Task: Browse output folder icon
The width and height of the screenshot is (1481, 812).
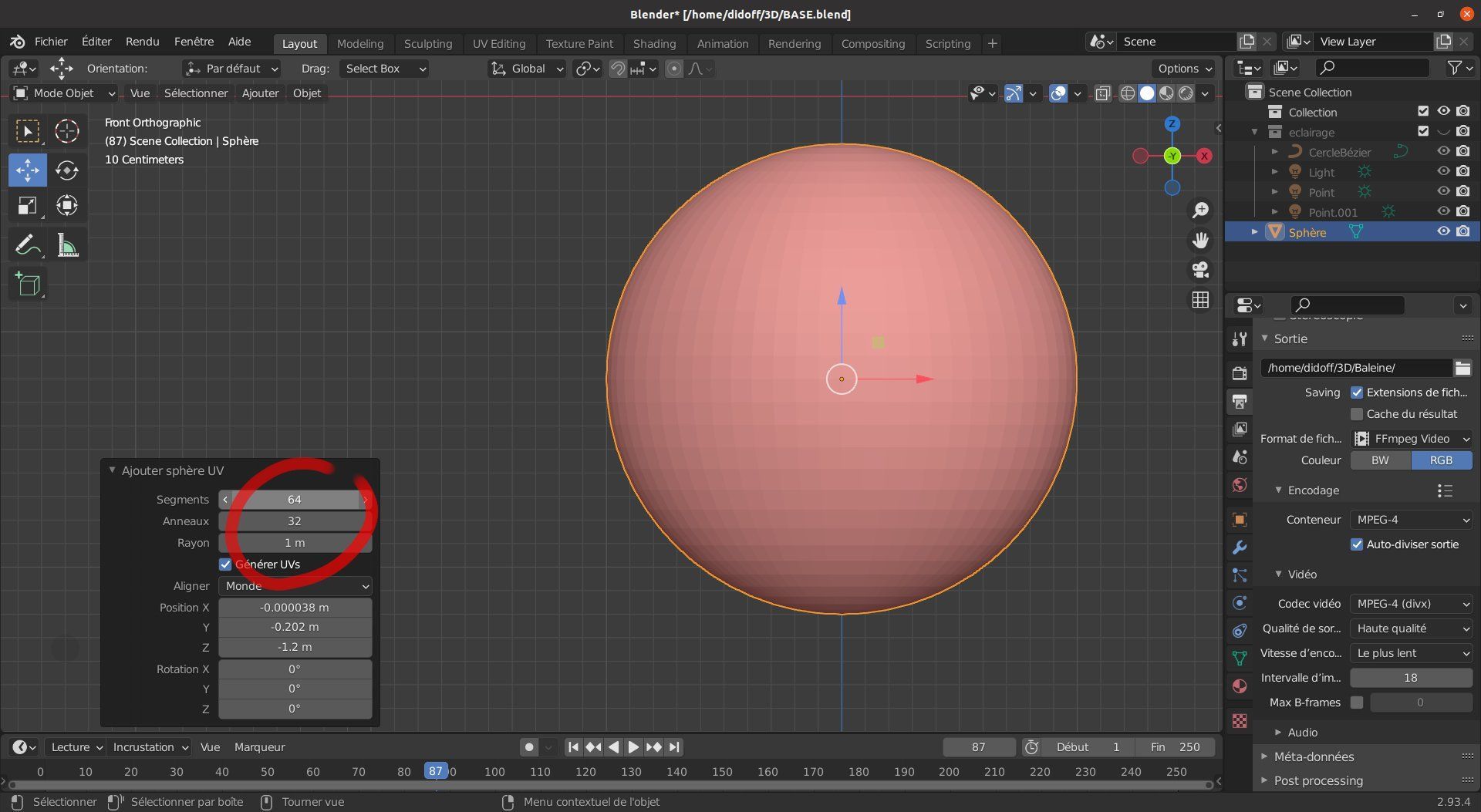Action: [1462, 368]
